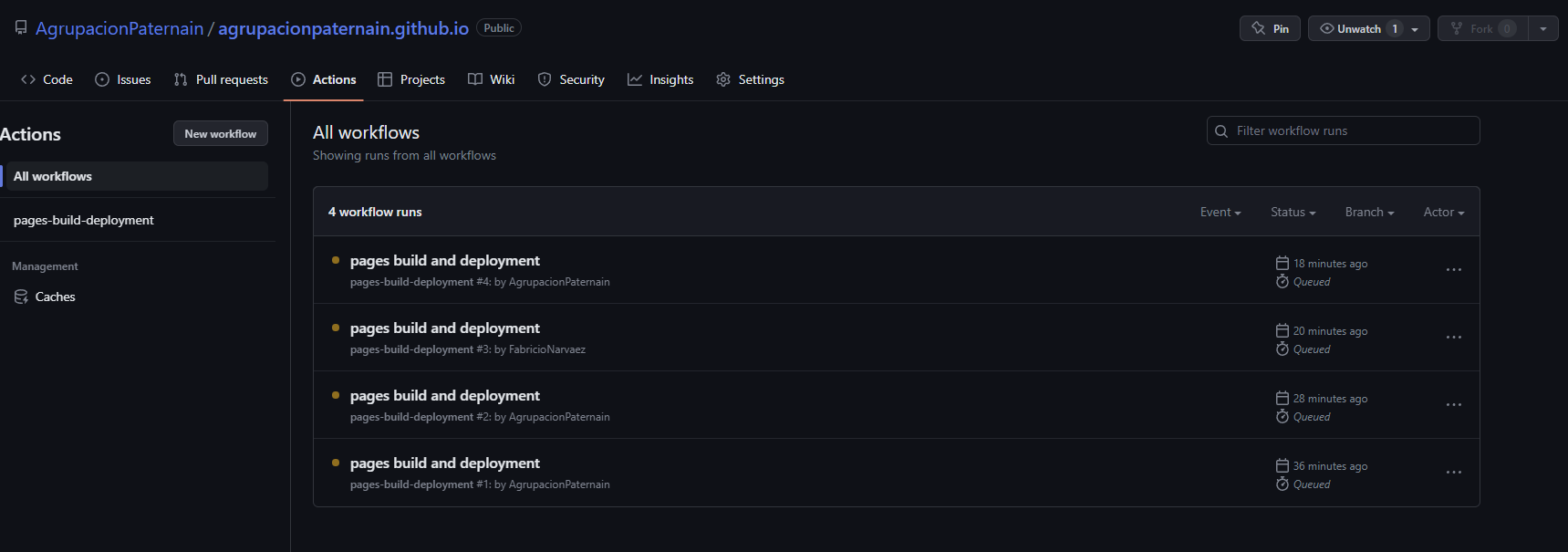The width and height of the screenshot is (1568, 552).
Task: Click queued status dot for run #3
Action: (336, 328)
